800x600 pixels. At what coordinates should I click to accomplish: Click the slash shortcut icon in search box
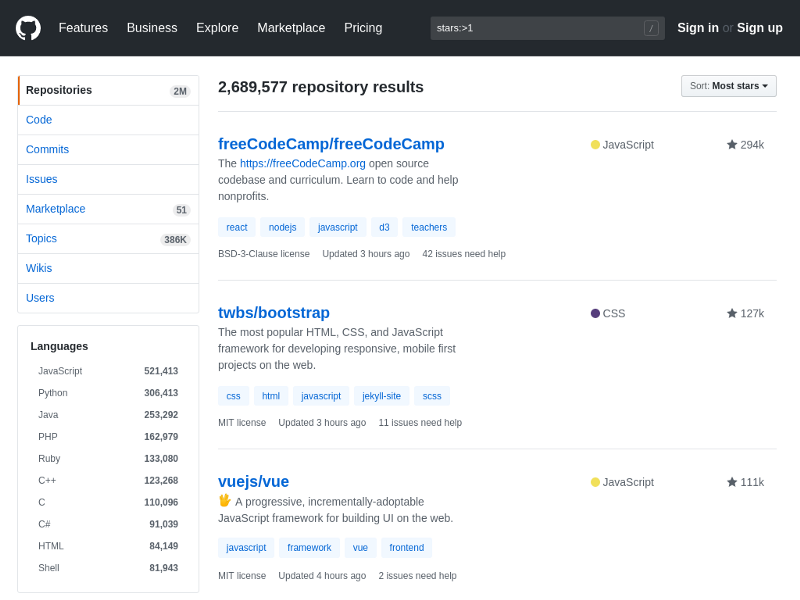tap(651, 28)
